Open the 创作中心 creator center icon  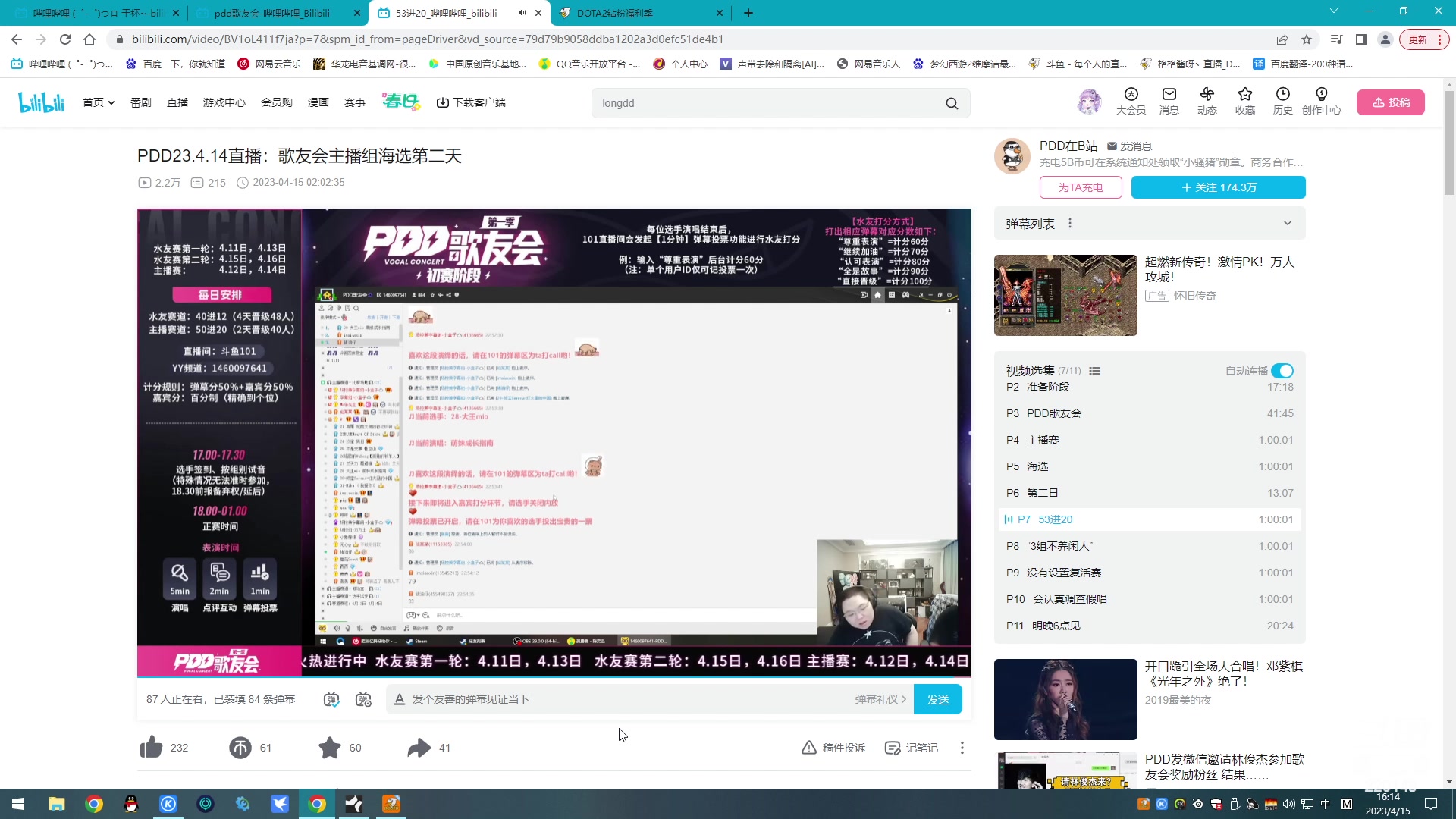(x=1321, y=101)
